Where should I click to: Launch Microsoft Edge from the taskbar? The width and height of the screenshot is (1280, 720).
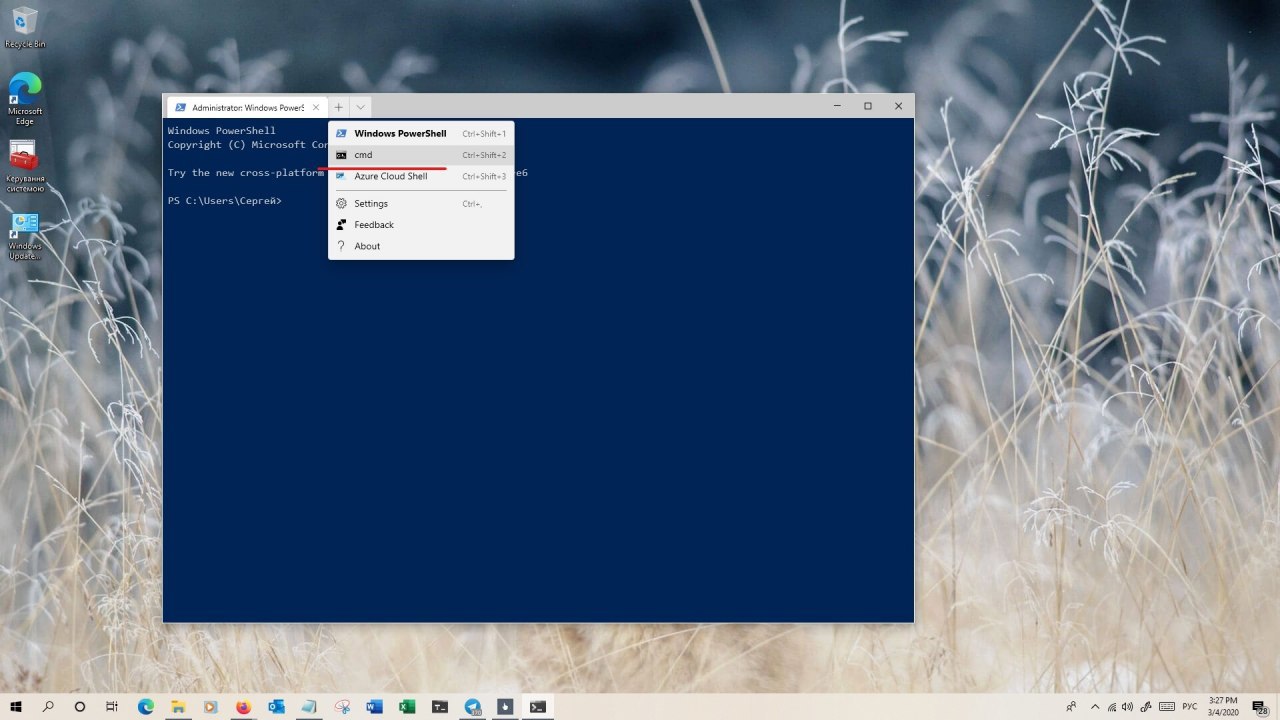click(x=146, y=706)
